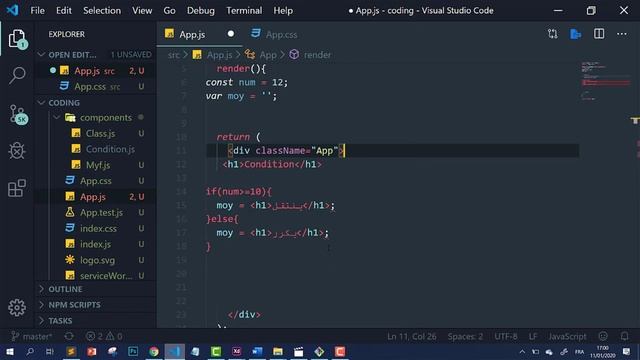Open the Help menu

pyautogui.click(x=283, y=11)
